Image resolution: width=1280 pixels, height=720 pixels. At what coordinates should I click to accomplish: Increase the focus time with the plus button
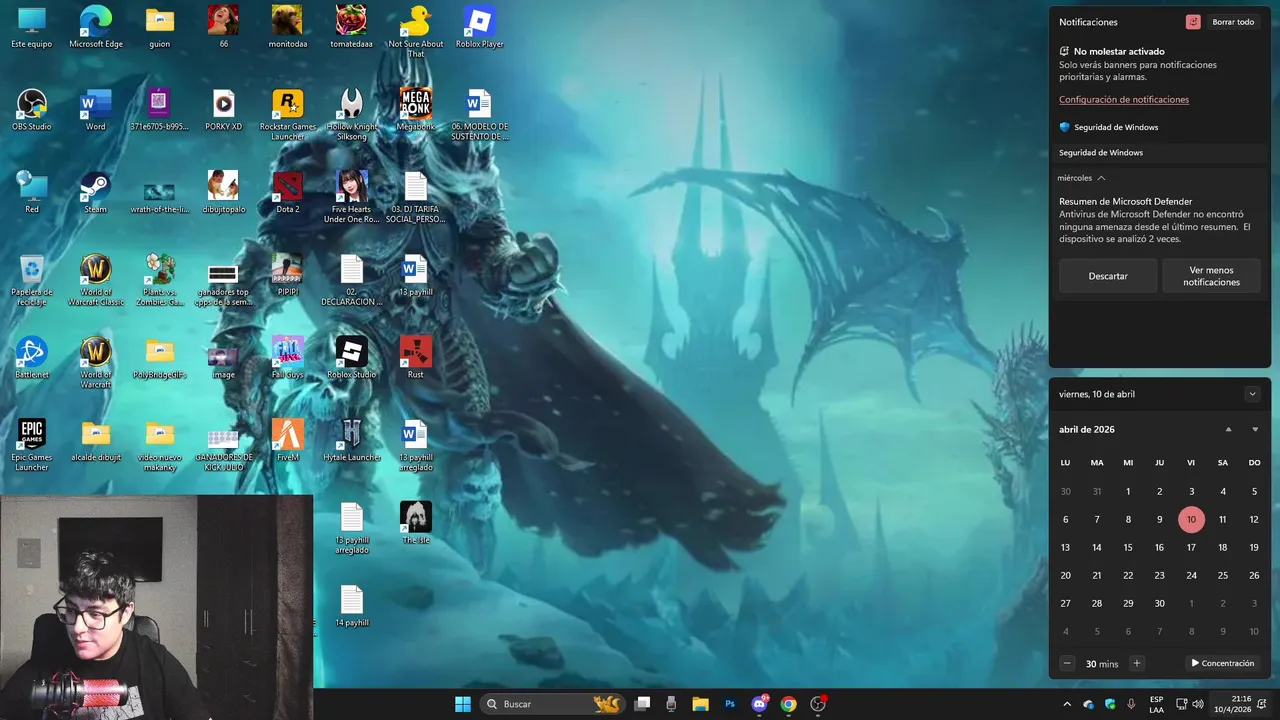(x=1136, y=663)
